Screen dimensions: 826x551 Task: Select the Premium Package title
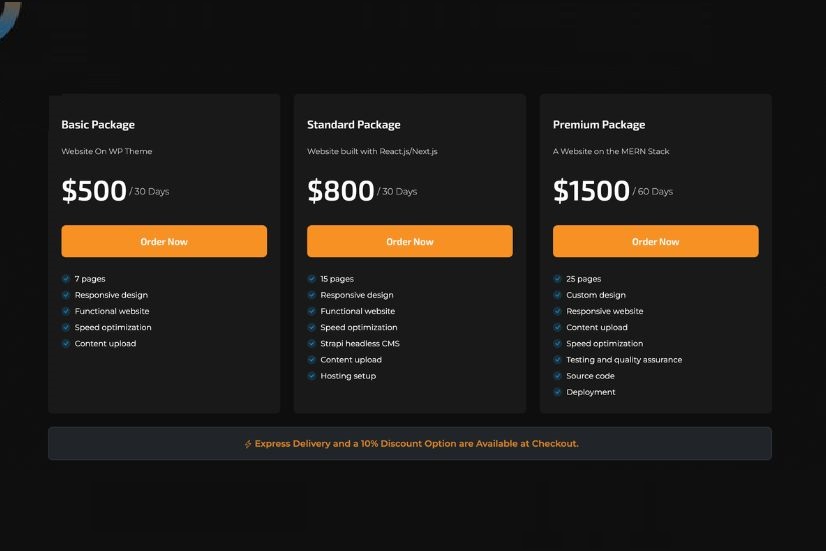pos(599,125)
